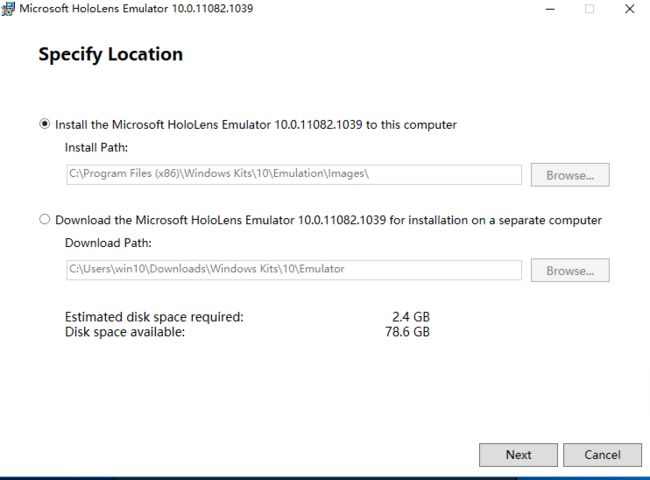Screen dimensions: 650x480
Task: Close the installer window with X
Action: 629,9
